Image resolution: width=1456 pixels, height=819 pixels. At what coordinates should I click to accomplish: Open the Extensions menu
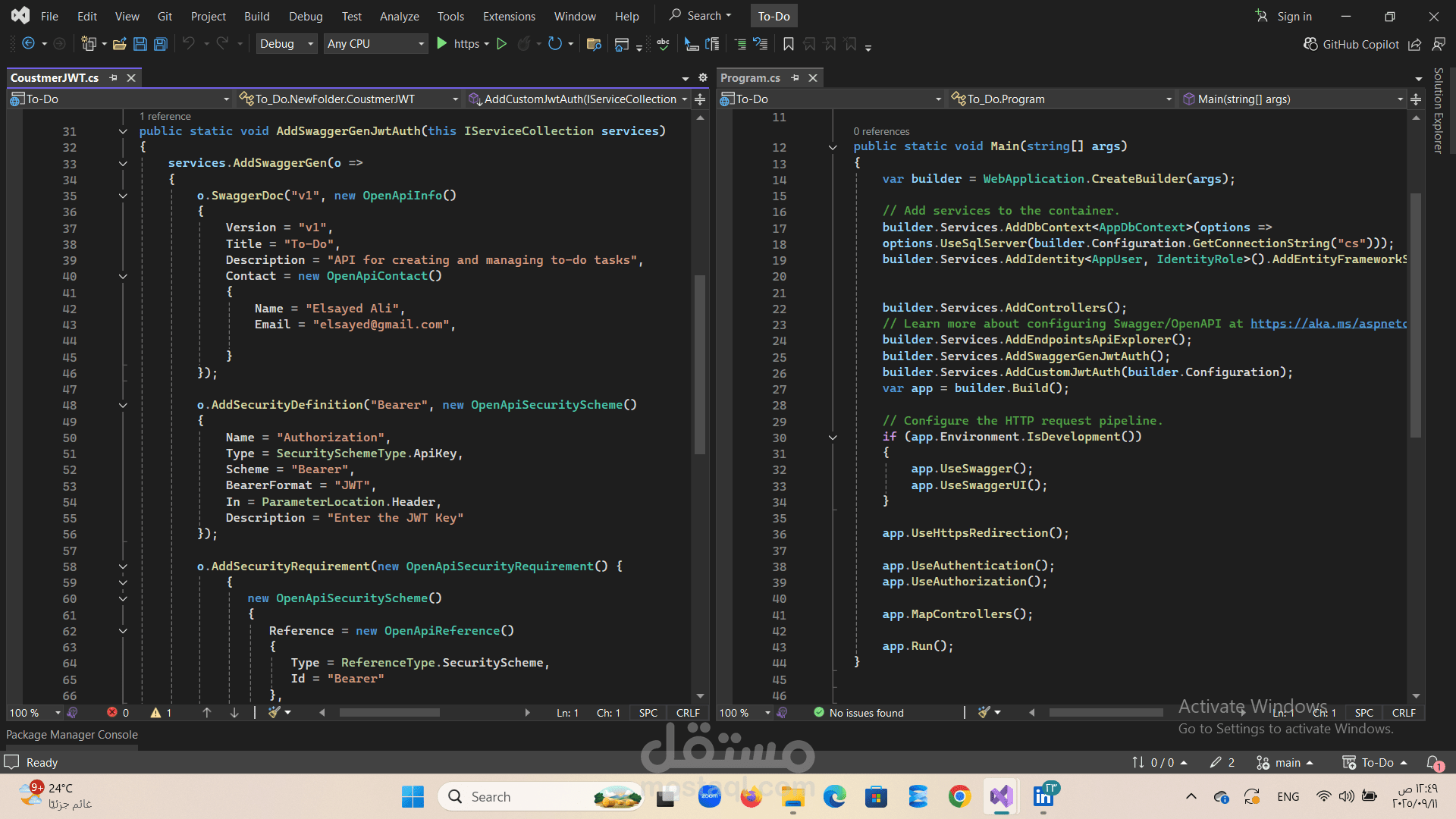509,16
